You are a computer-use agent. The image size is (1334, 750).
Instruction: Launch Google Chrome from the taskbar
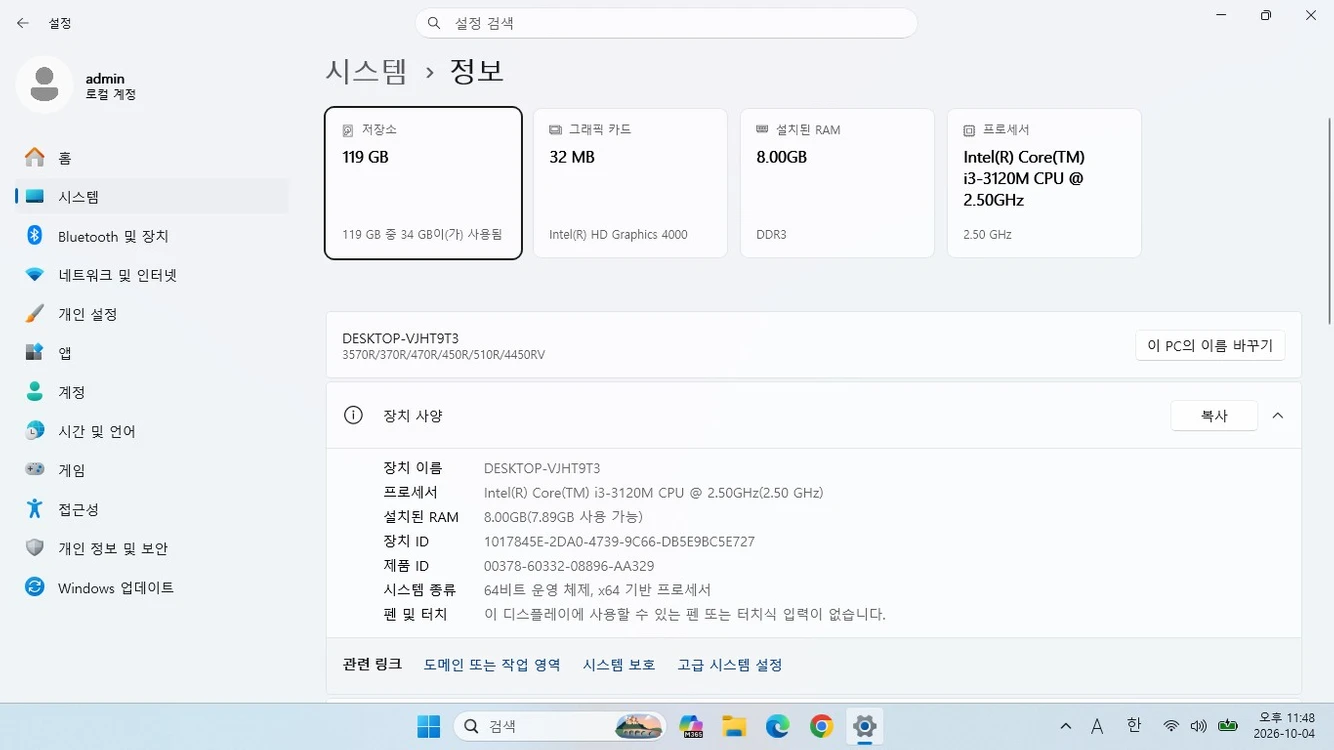[822, 726]
